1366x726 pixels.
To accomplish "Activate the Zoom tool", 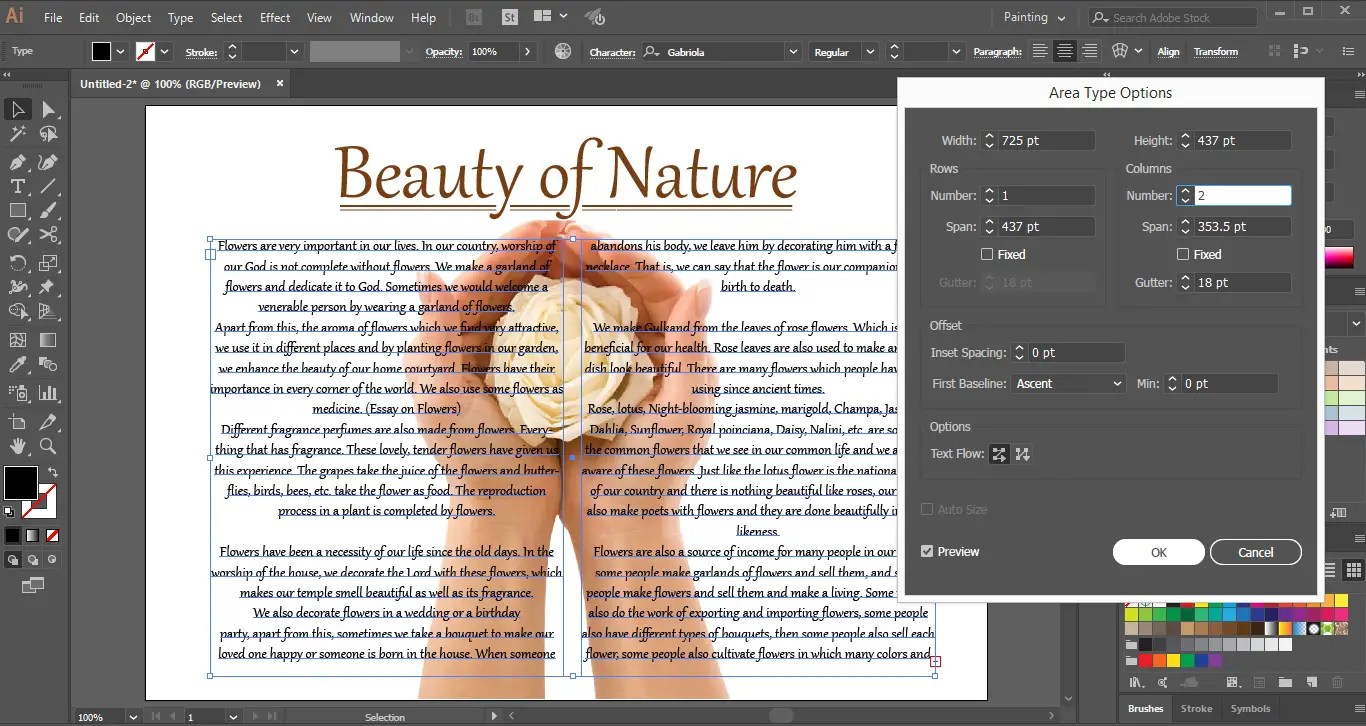I will point(48,446).
